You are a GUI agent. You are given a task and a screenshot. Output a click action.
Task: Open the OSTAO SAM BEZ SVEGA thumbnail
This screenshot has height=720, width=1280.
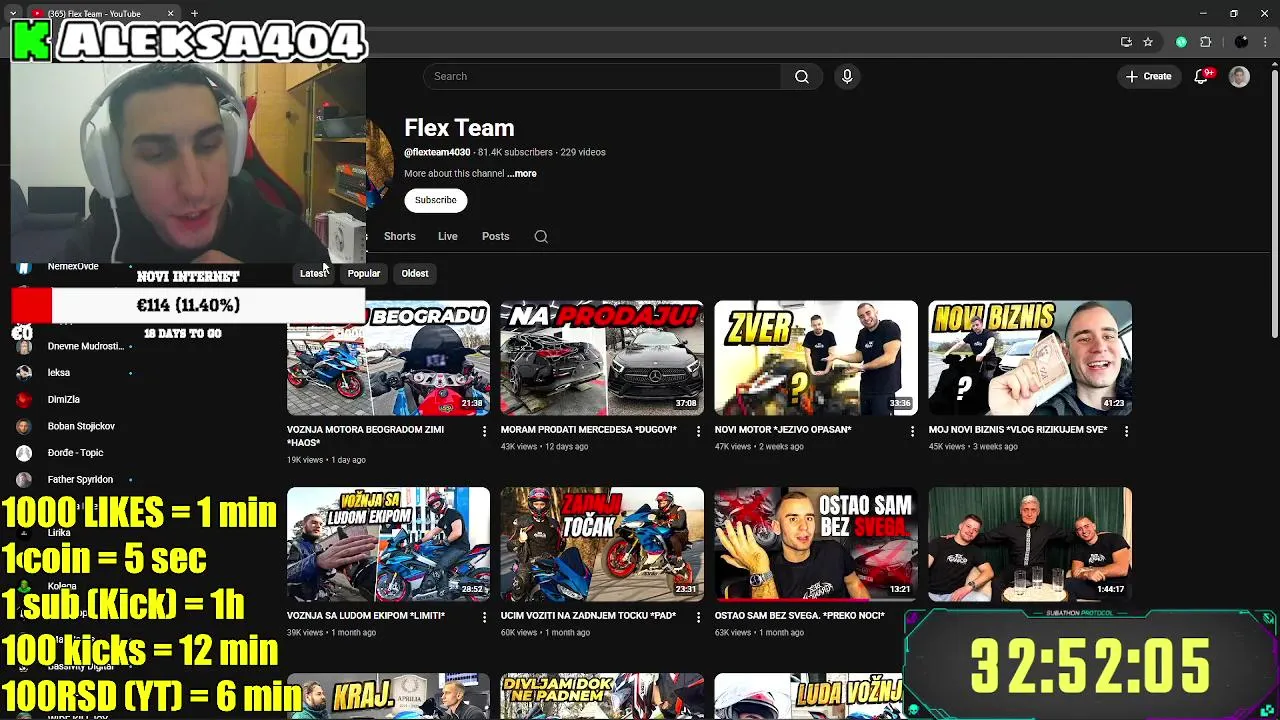(x=816, y=544)
